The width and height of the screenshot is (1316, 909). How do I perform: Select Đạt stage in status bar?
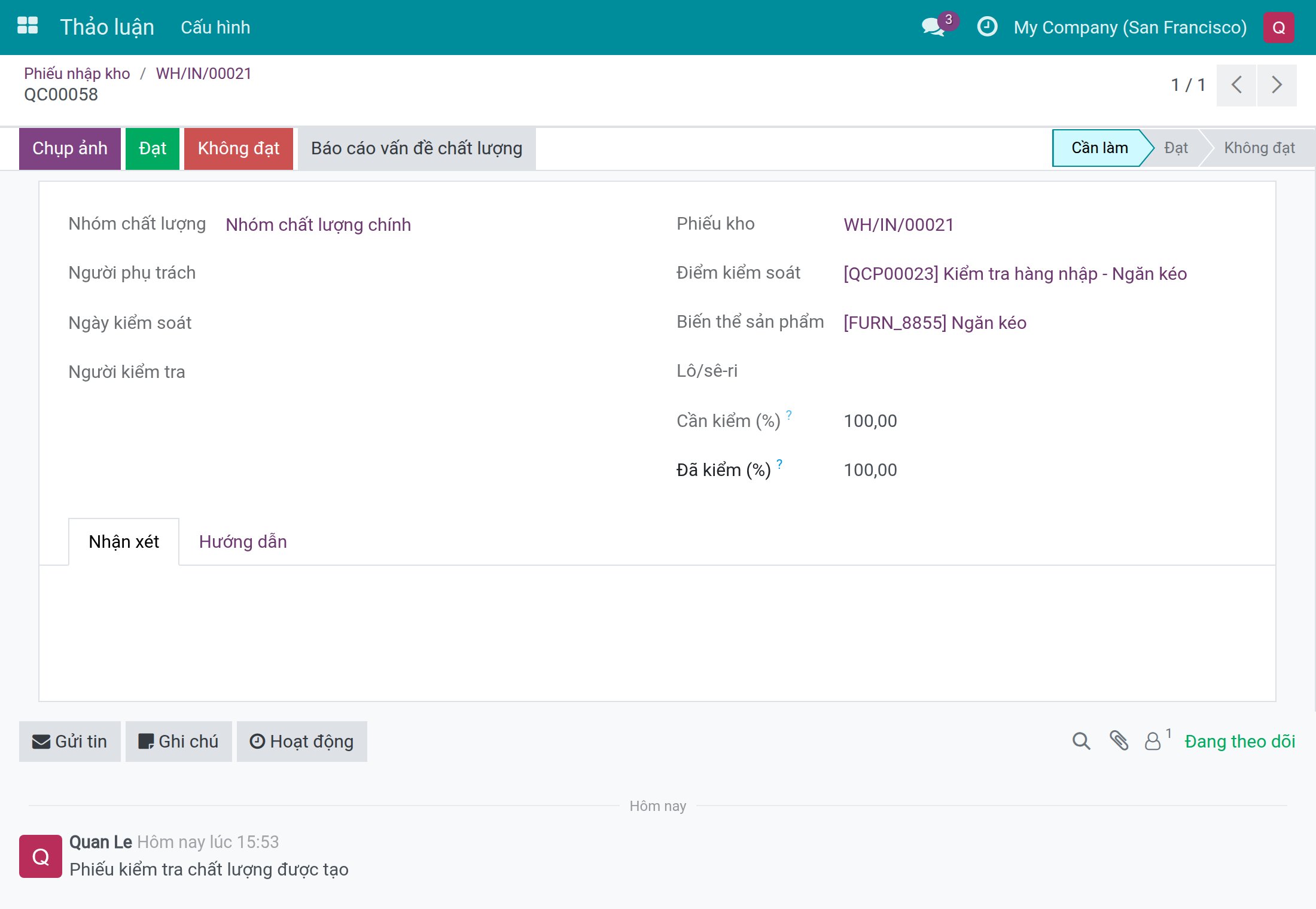(1176, 148)
